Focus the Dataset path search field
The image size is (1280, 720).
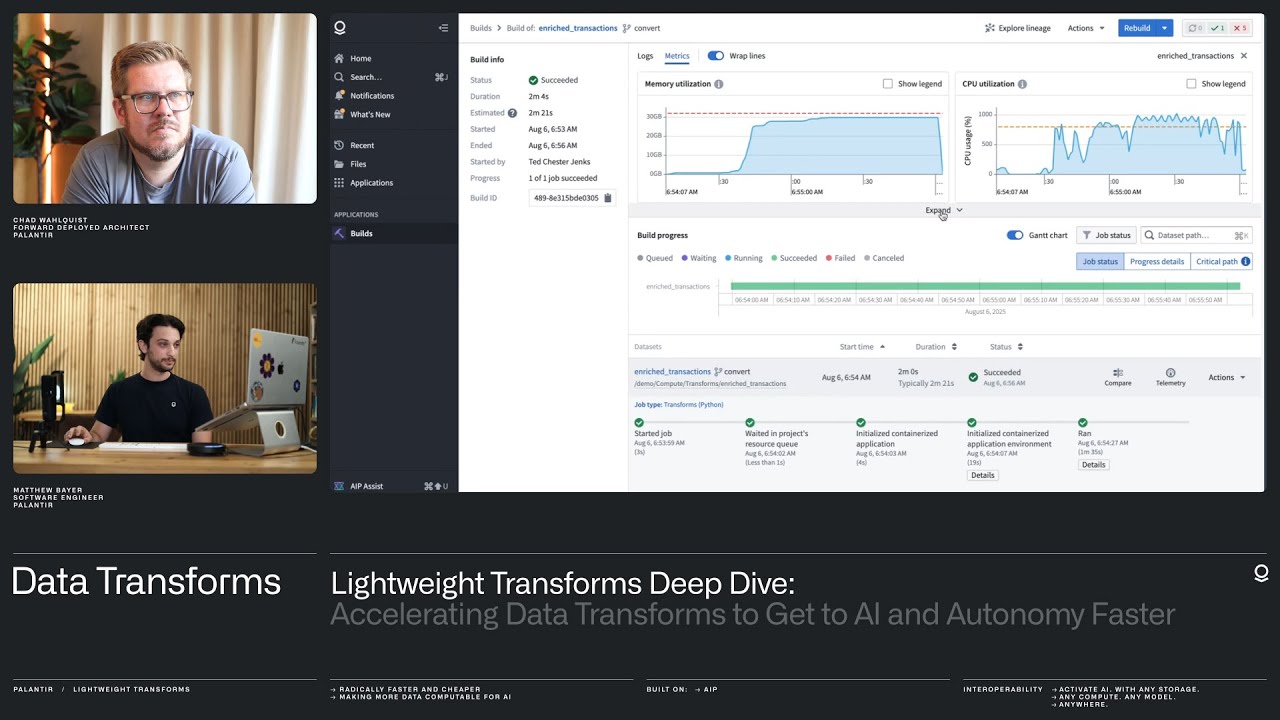1196,235
